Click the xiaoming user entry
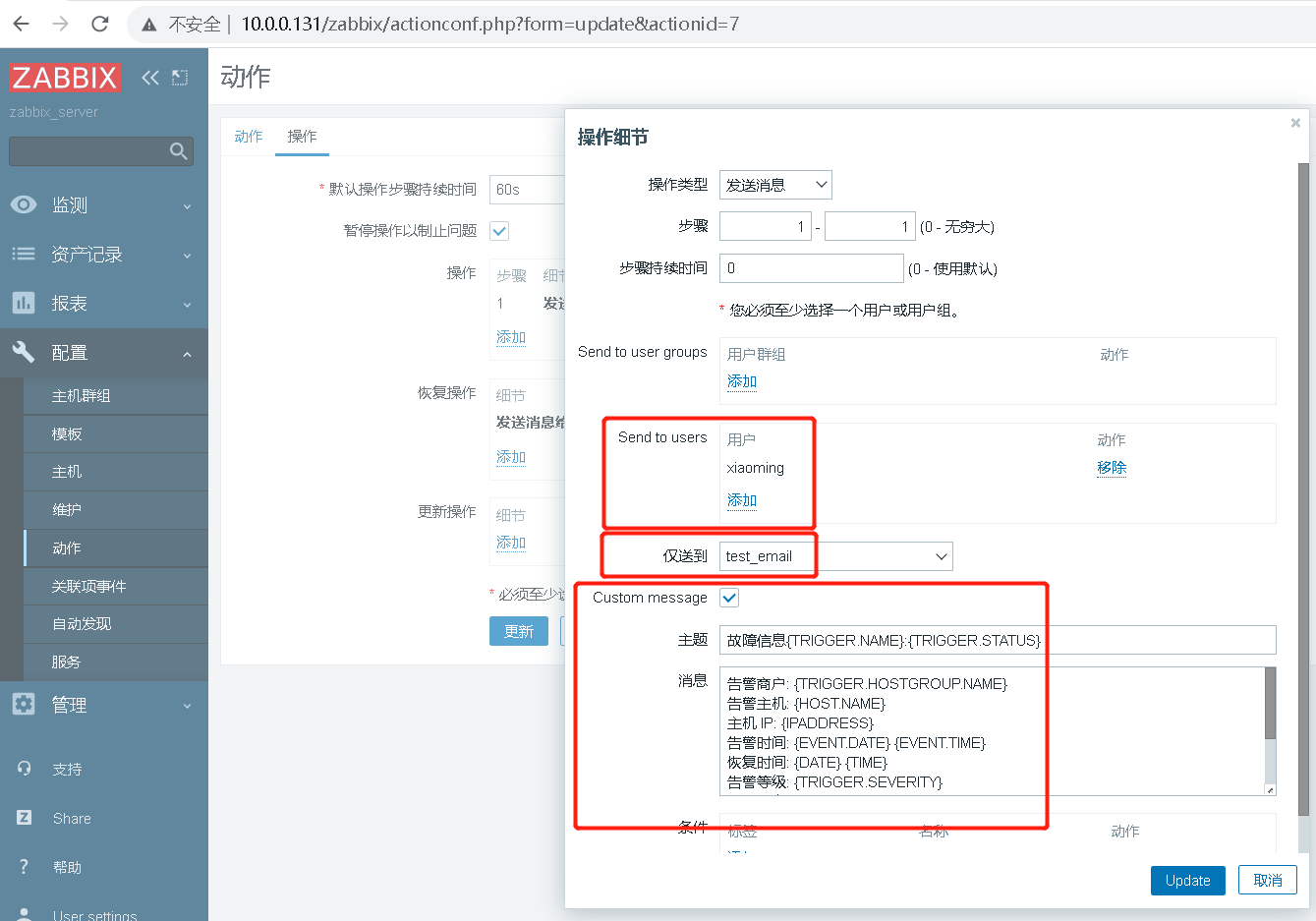This screenshot has height=921, width=1316. [756, 468]
